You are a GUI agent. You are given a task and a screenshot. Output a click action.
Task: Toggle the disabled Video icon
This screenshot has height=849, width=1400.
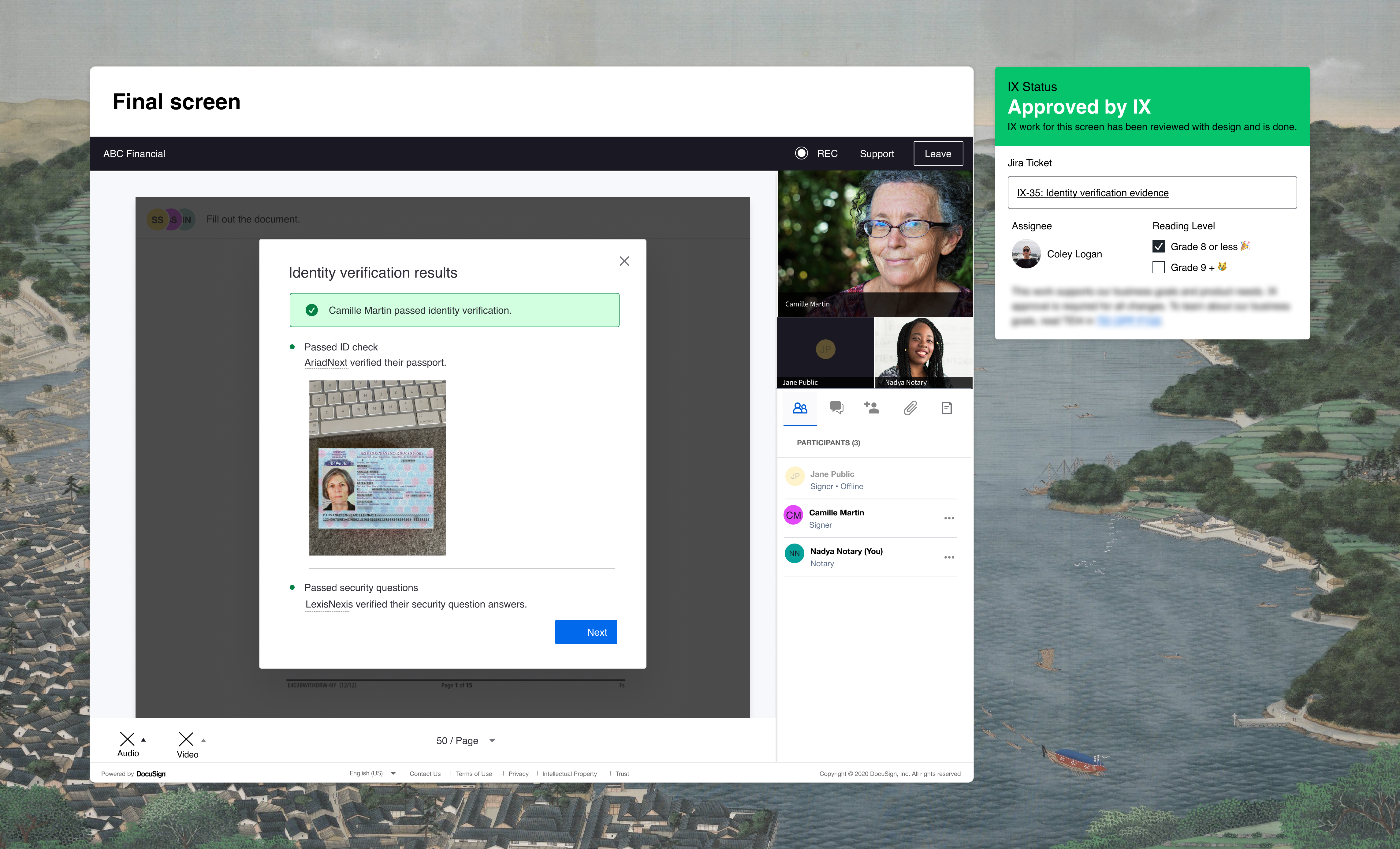click(x=186, y=739)
